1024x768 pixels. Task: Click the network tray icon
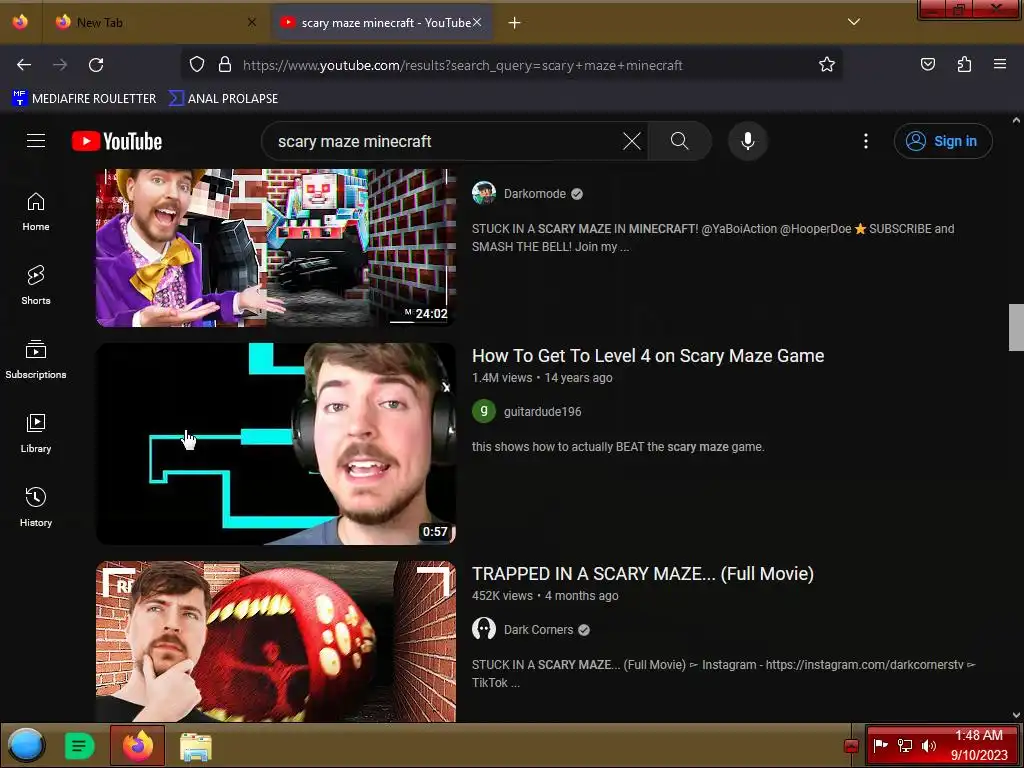pyautogui.click(x=905, y=746)
